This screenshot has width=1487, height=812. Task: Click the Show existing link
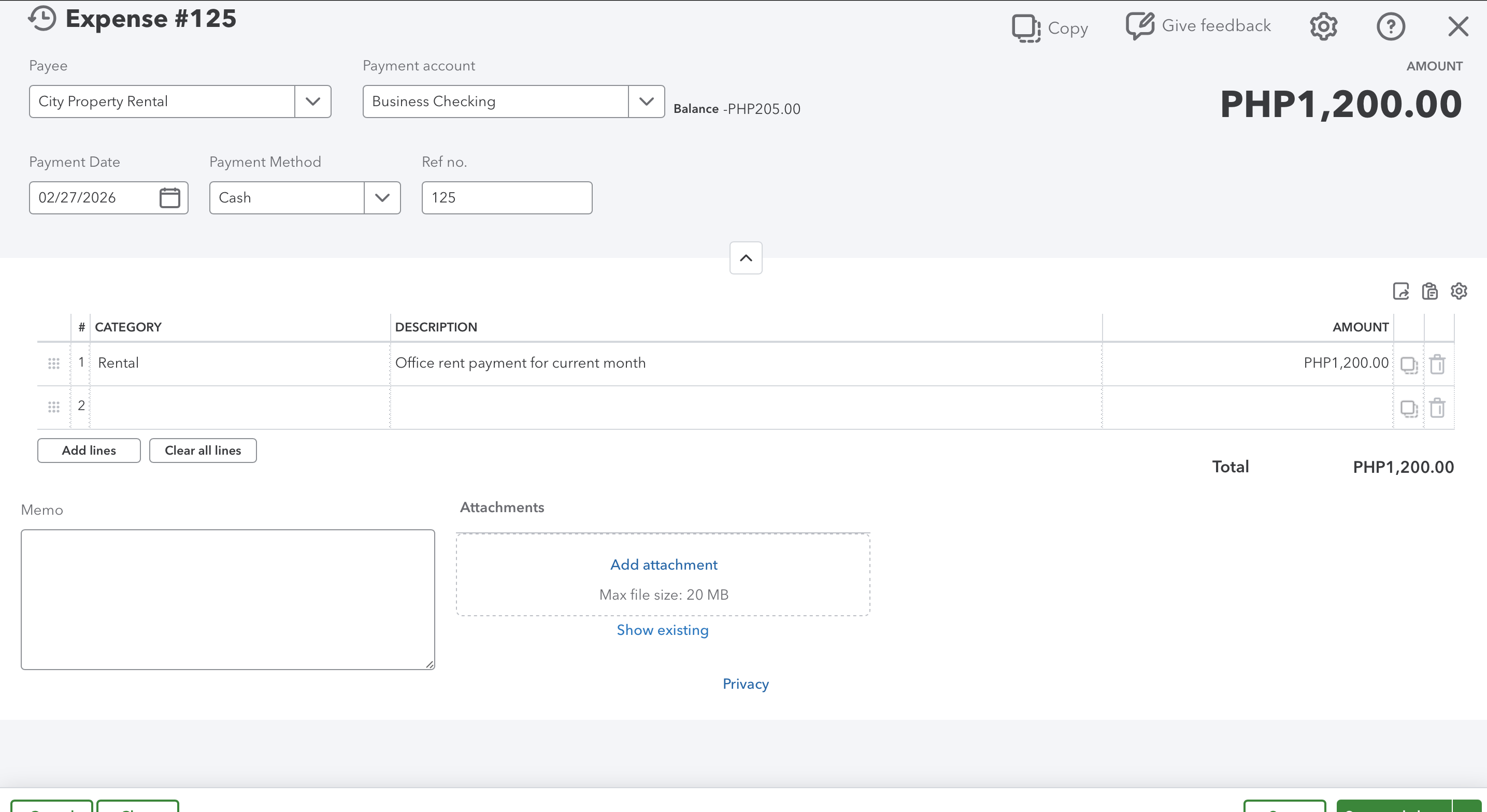(662, 630)
